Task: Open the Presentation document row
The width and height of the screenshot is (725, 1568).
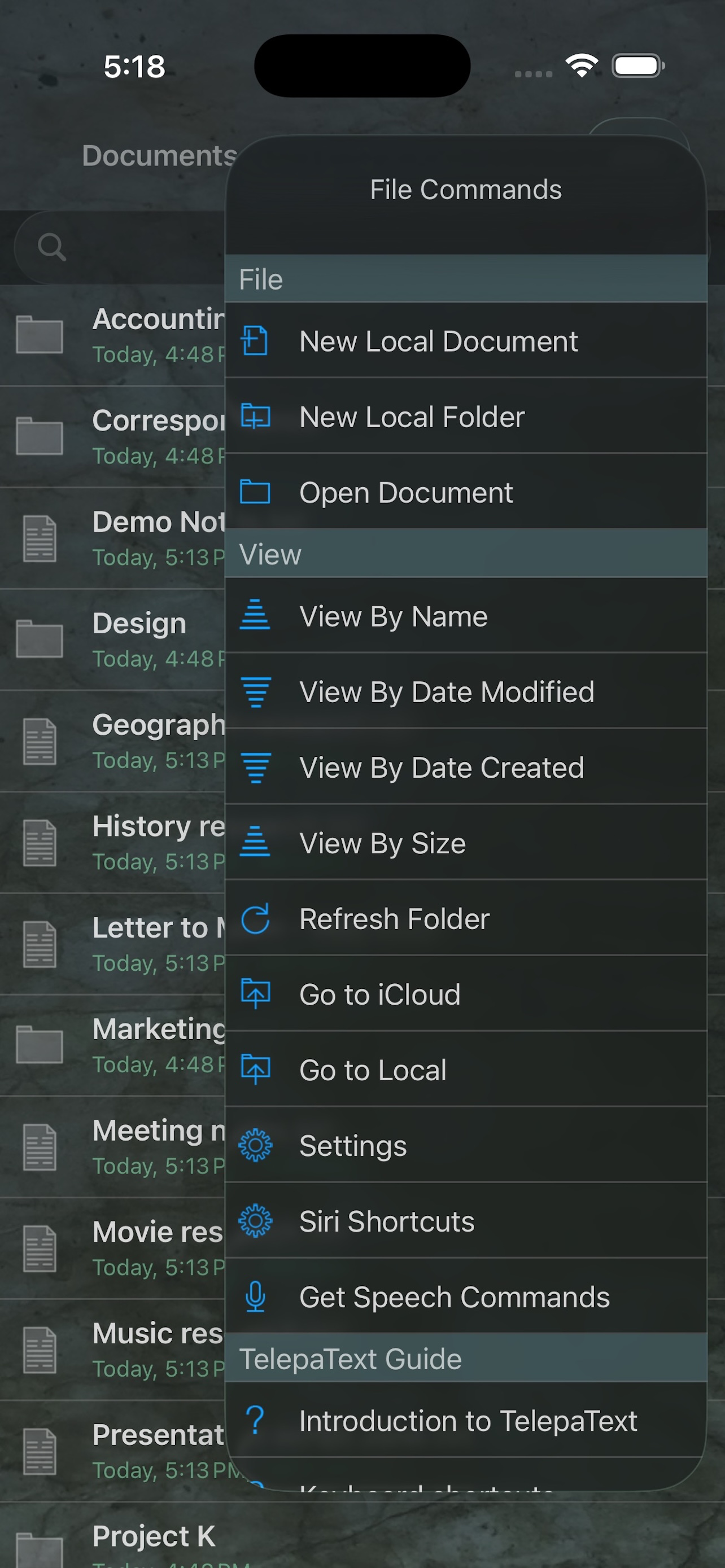Action: tap(112, 1451)
